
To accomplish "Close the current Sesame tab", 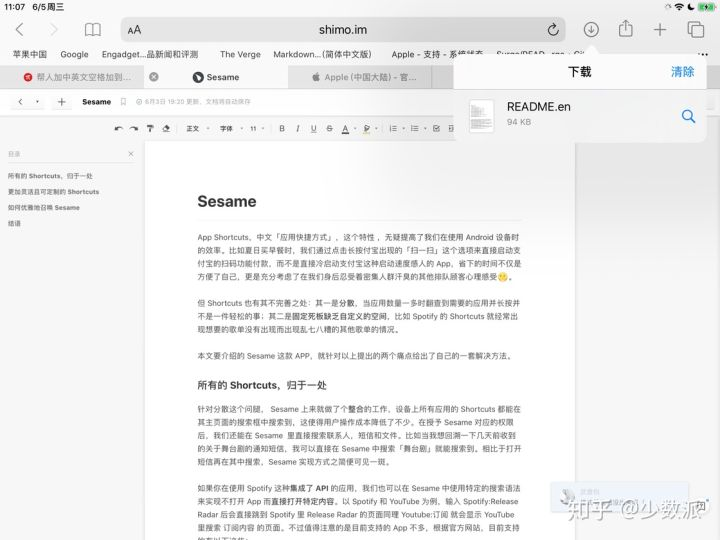I will point(154,77).
